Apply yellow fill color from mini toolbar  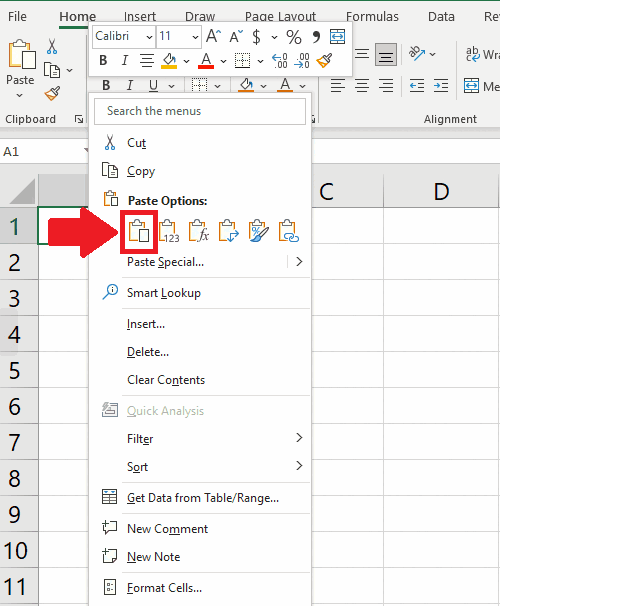click(170, 61)
